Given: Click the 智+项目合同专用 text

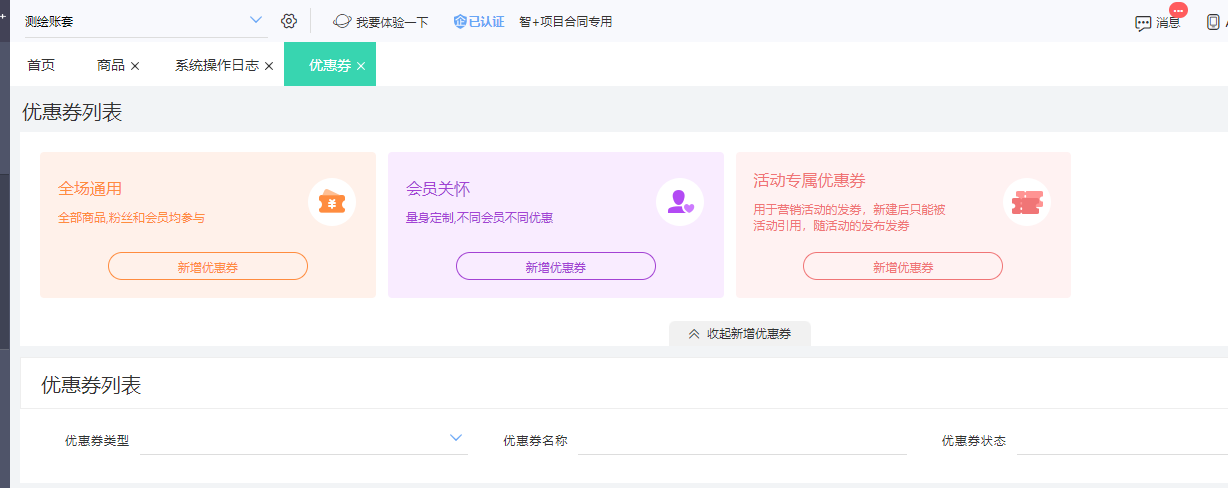Looking at the screenshot, I should [565, 22].
